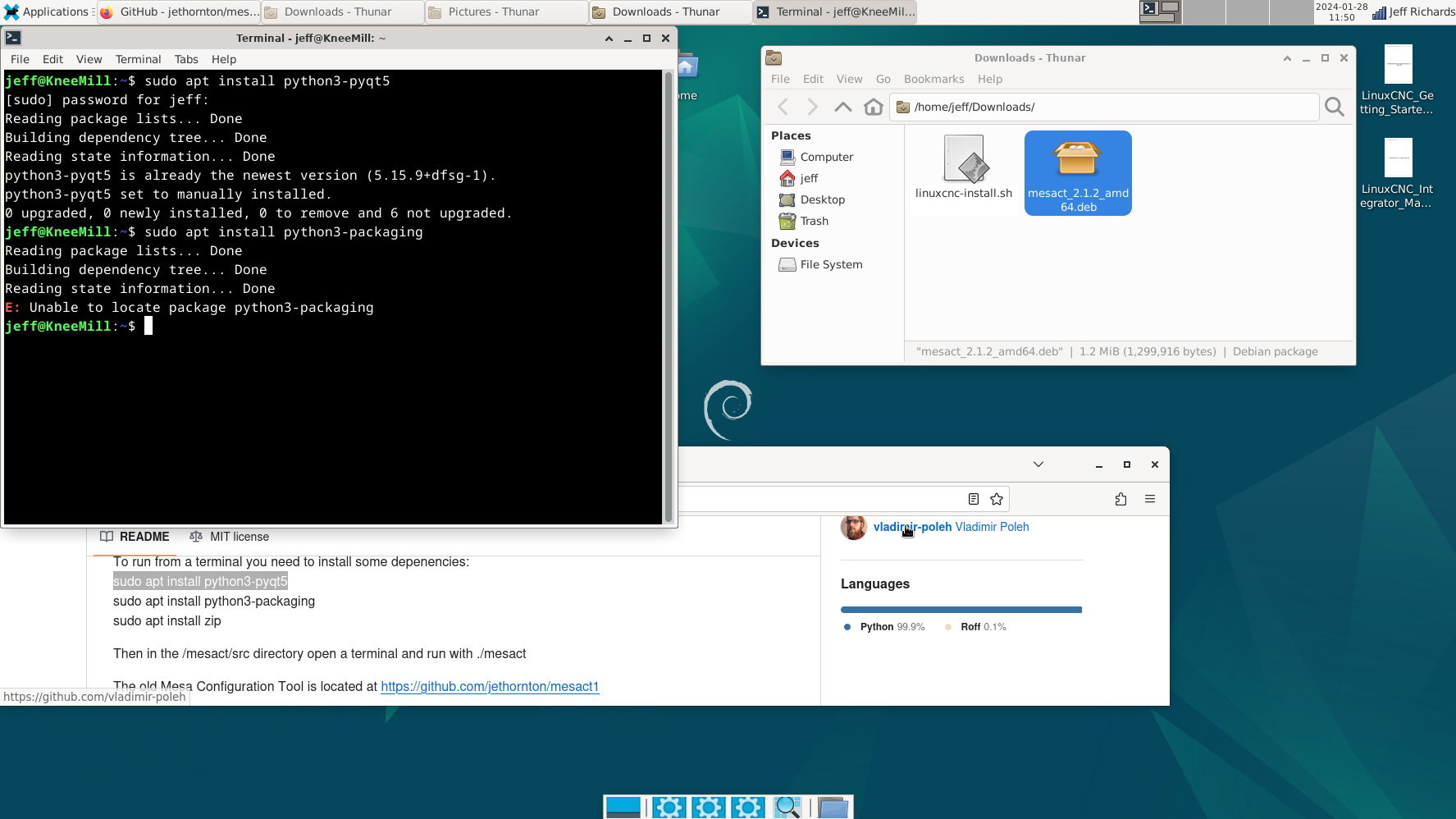Bookmark this page with the star icon
The image size is (1456, 819).
click(997, 499)
